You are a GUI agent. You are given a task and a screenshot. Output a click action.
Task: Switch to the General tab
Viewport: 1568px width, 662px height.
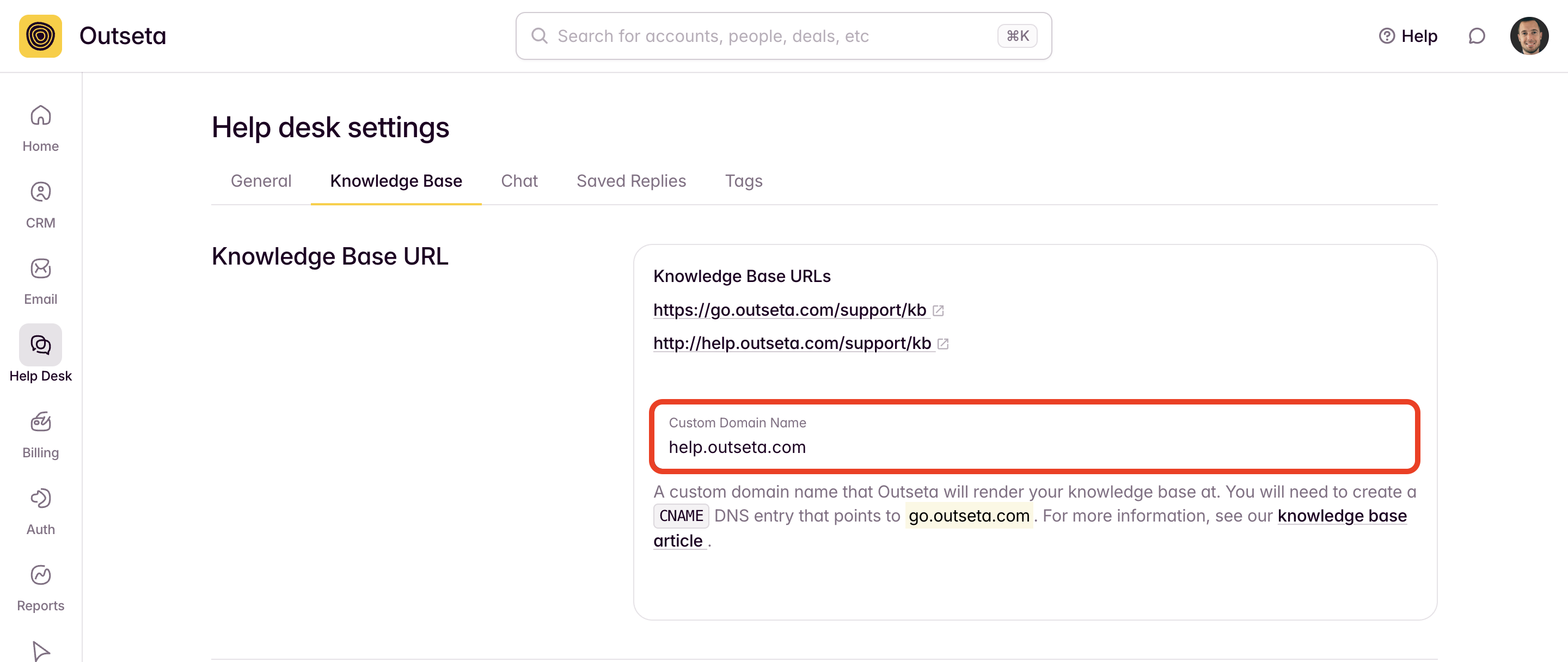click(x=261, y=181)
